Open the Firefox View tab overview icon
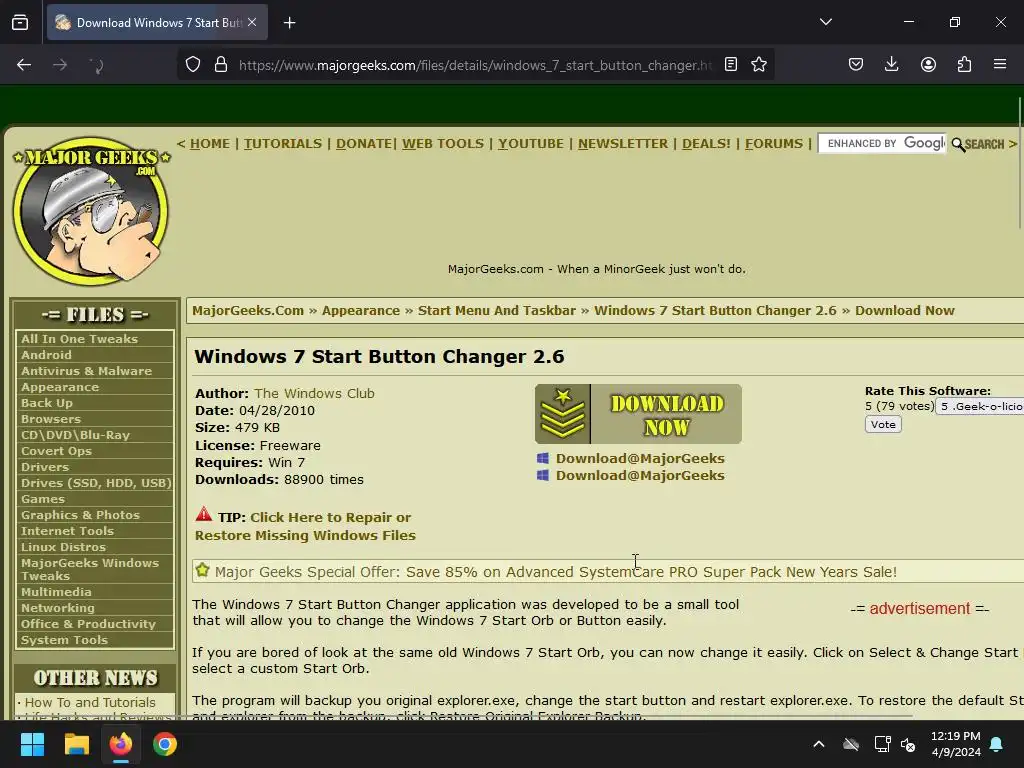The width and height of the screenshot is (1024, 768). [x=20, y=22]
